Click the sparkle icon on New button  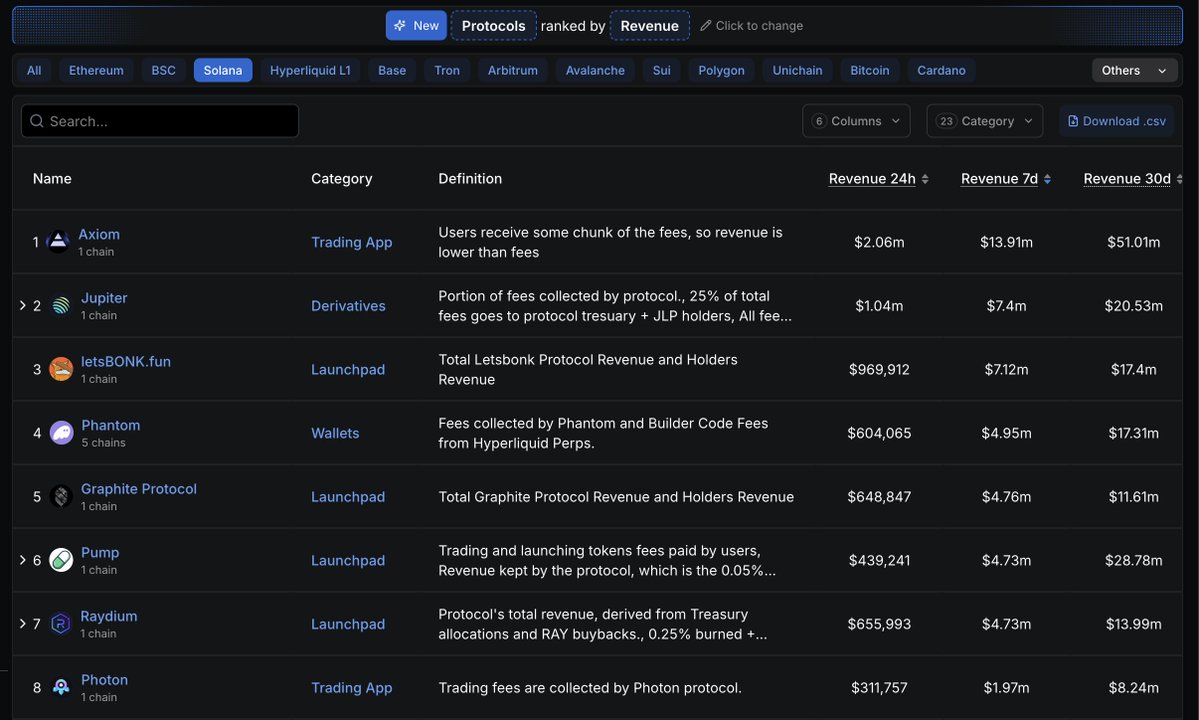(x=400, y=25)
